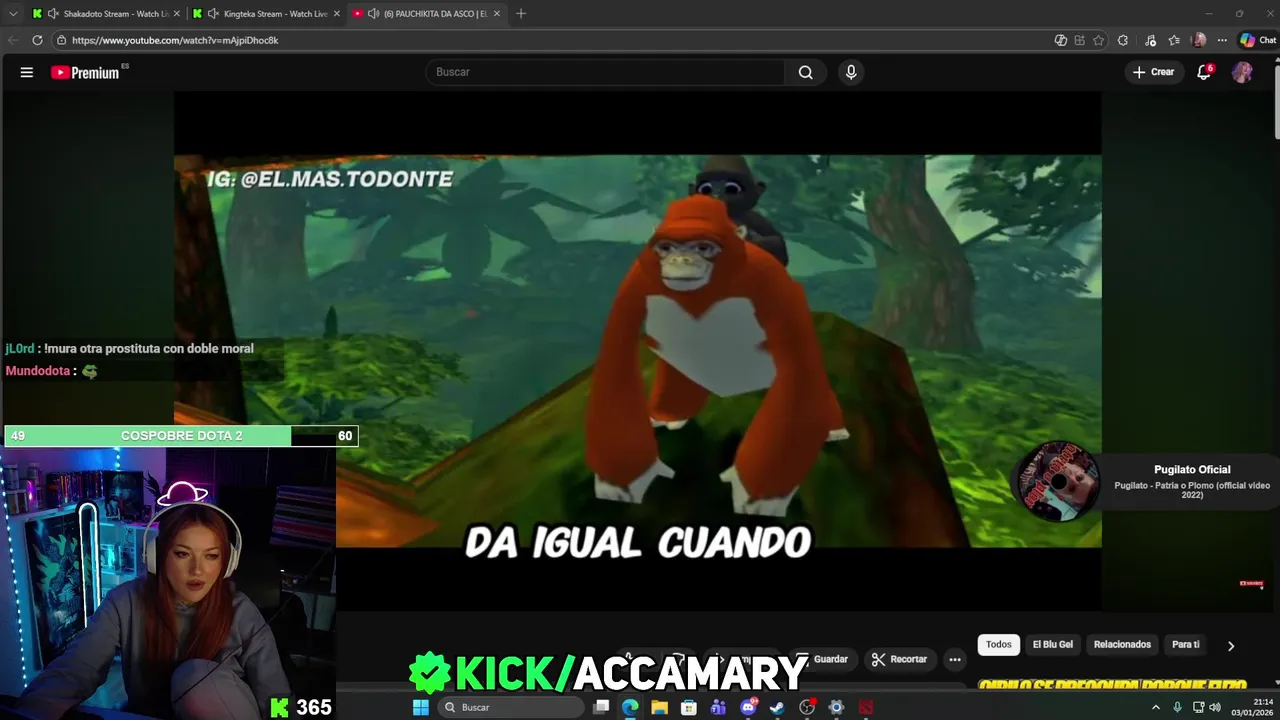The width and height of the screenshot is (1280, 720).
Task: Close the PAUCHIKITA YouTube tab
Action: 496,14
